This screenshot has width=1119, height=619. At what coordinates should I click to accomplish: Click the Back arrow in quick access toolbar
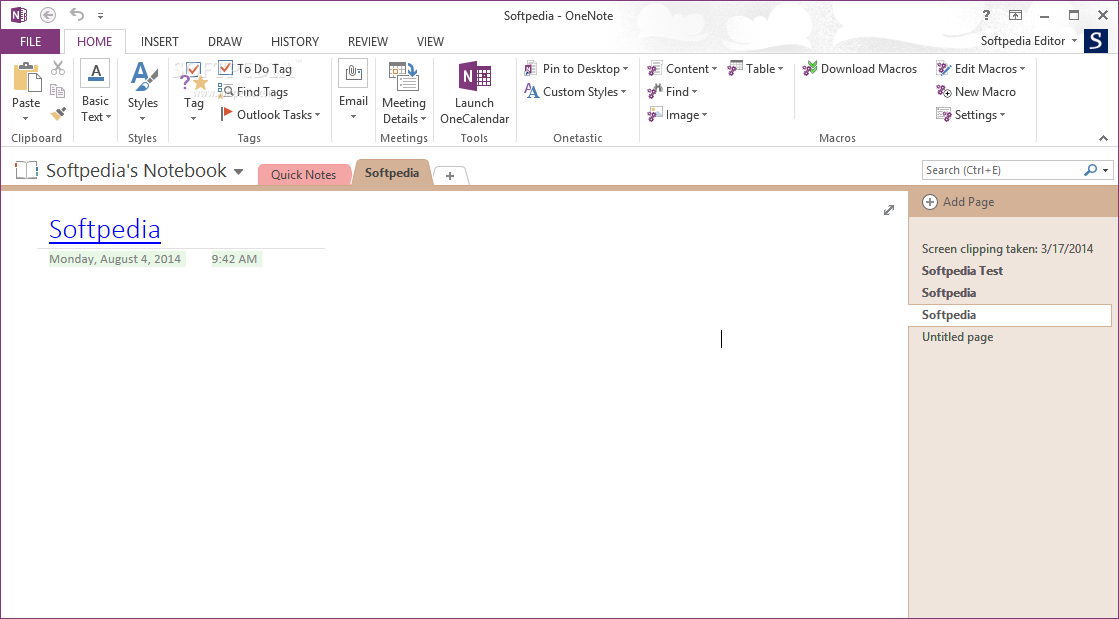pyautogui.click(x=48, y=15)
